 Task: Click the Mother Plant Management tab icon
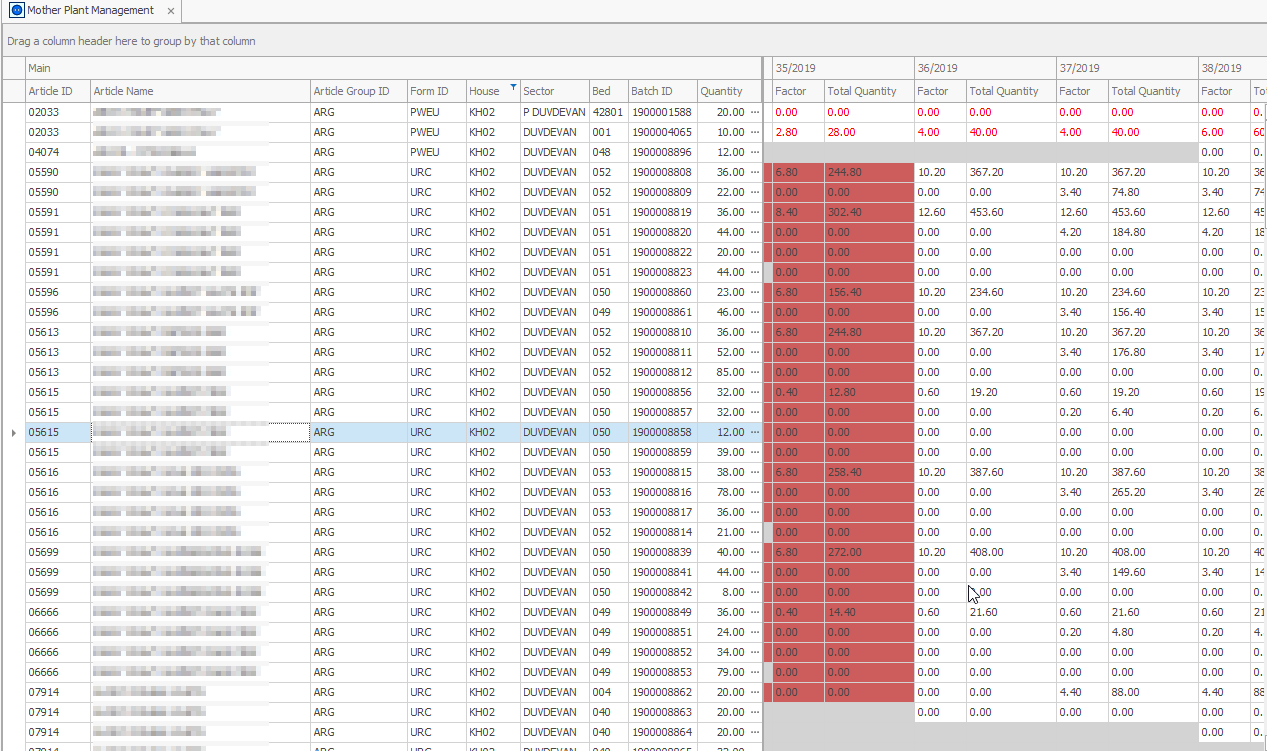[x=16, y=10]
